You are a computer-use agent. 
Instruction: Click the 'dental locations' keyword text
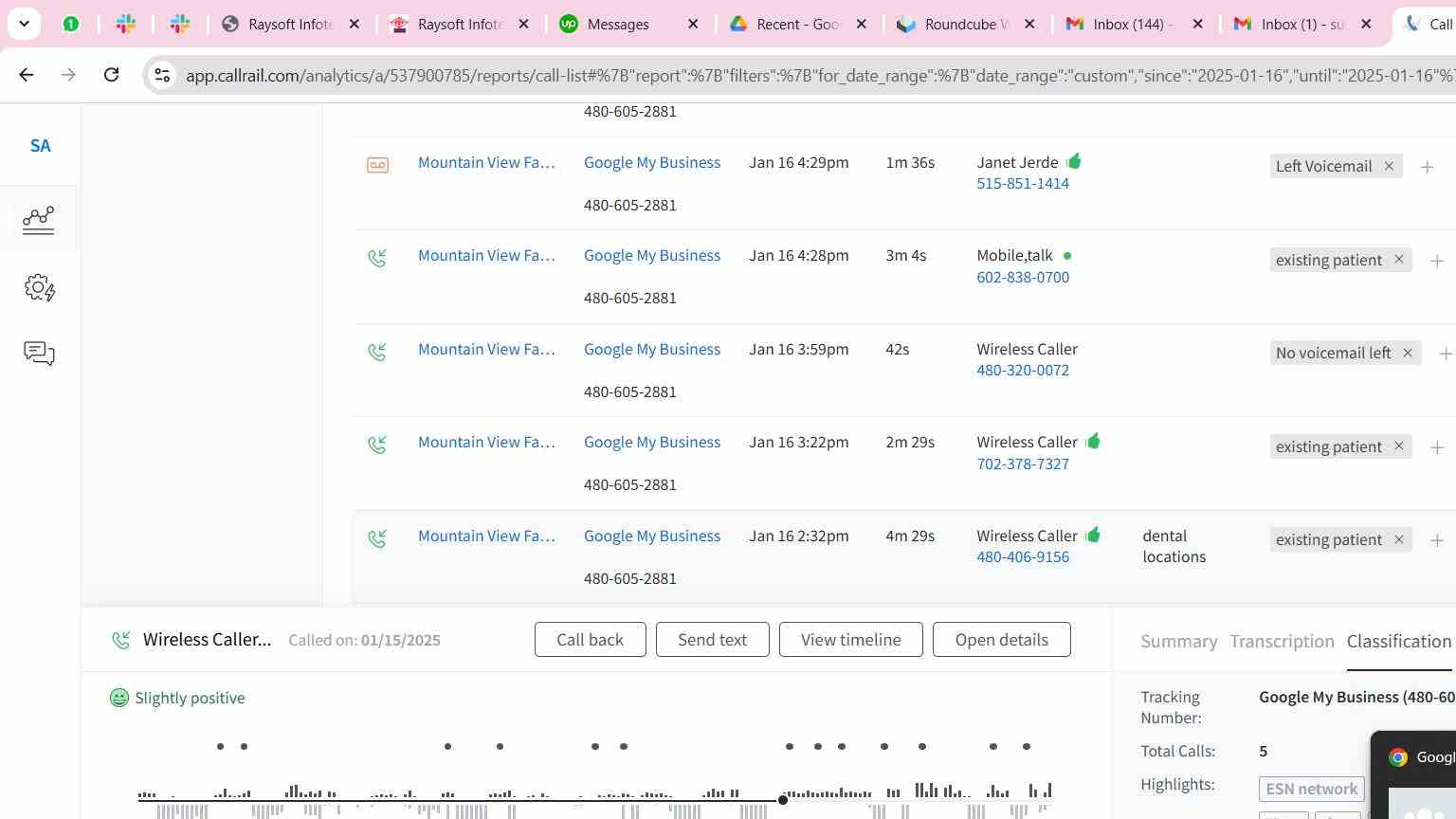pyautogui.click(x=1174, y=547)
